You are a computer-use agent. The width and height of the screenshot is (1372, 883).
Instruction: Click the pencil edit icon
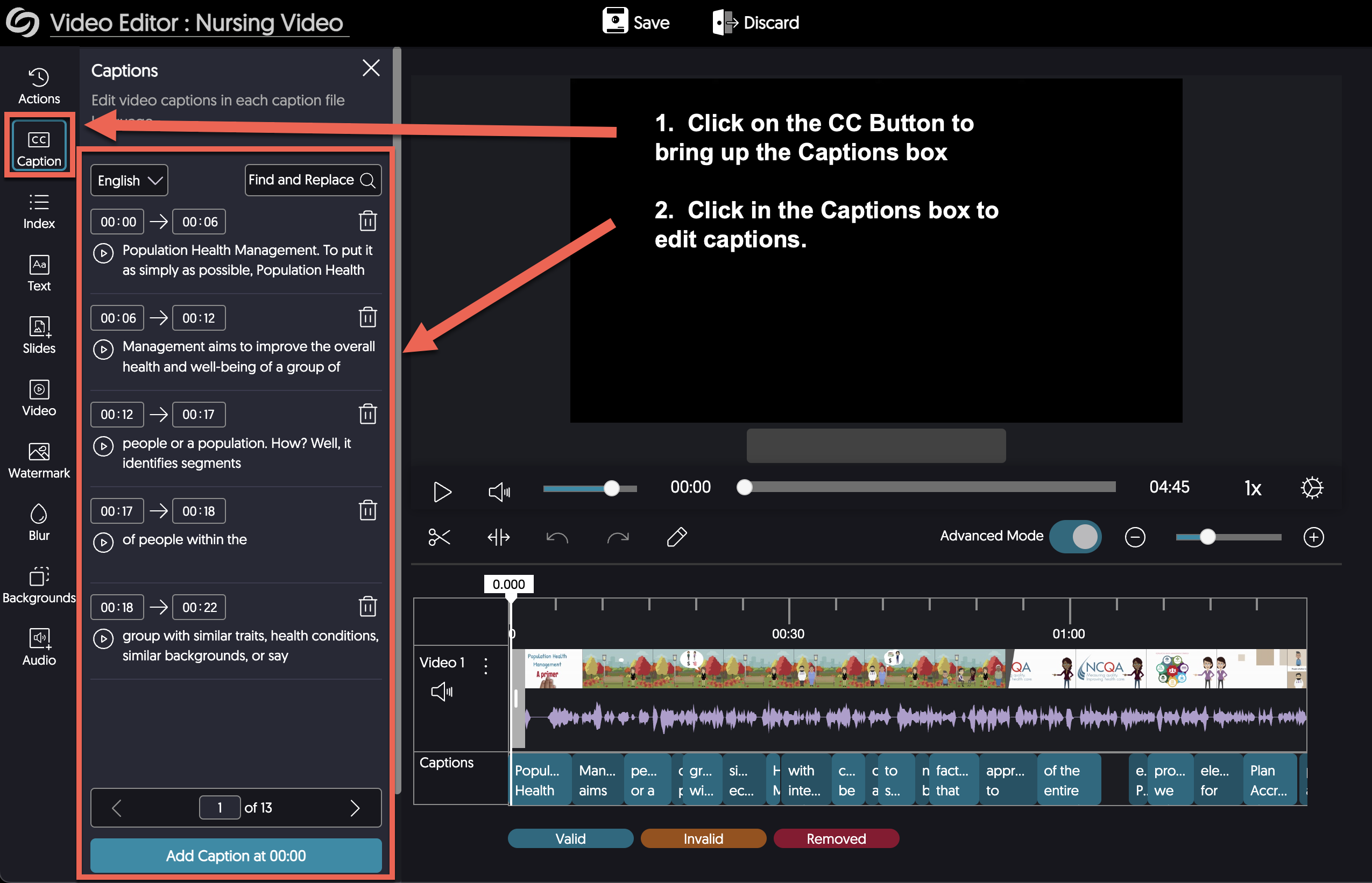(x=677, y=537)
